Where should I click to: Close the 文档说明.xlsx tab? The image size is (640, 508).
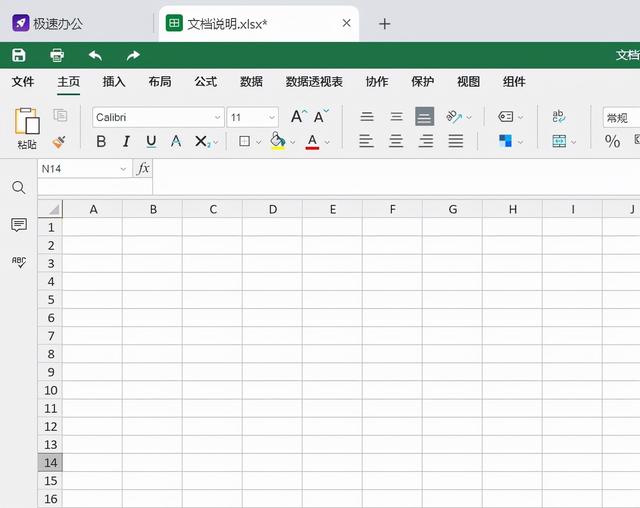pyautogui.click(x=347, y=23)
